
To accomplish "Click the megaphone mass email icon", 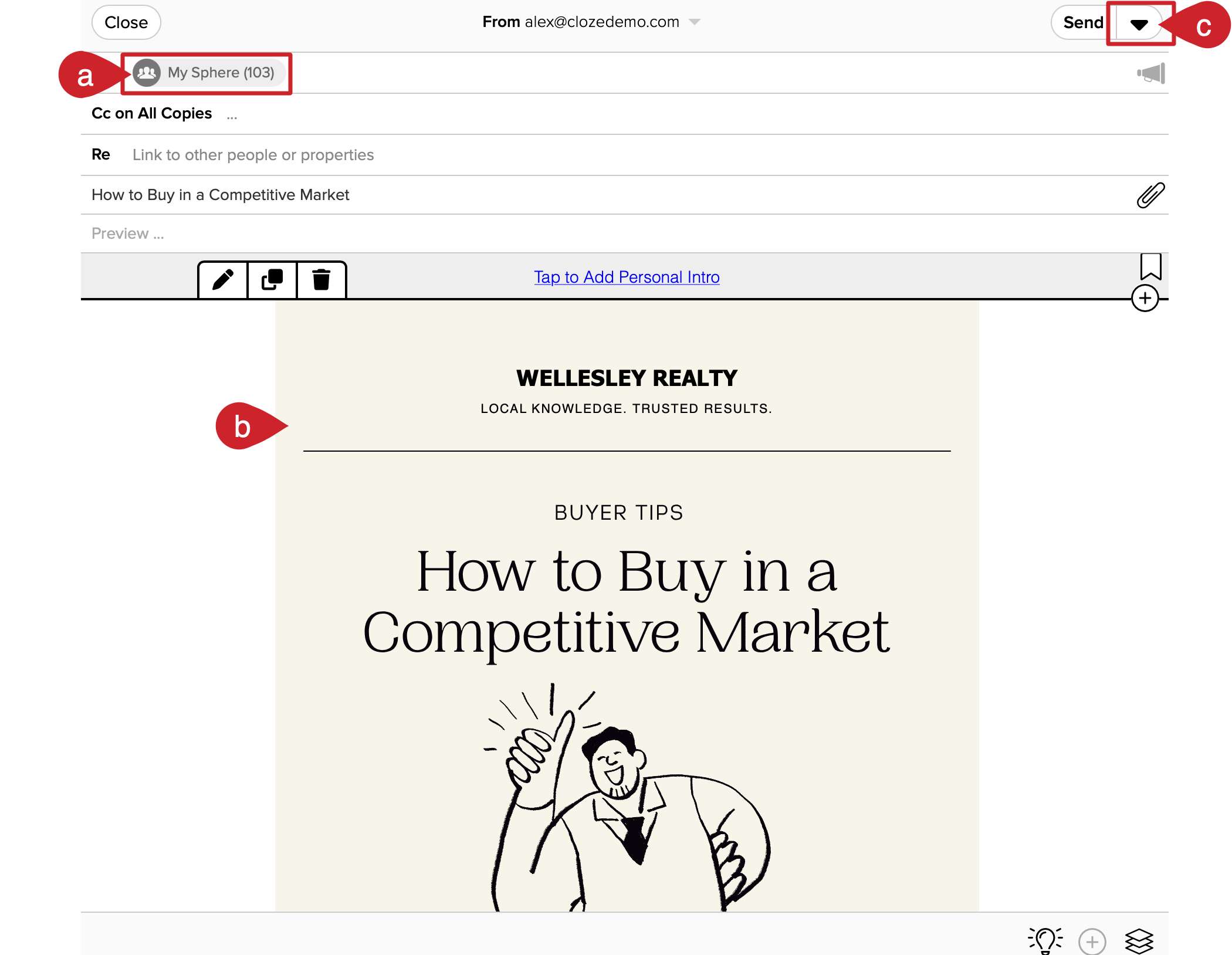I will (x=1151, y=73).
